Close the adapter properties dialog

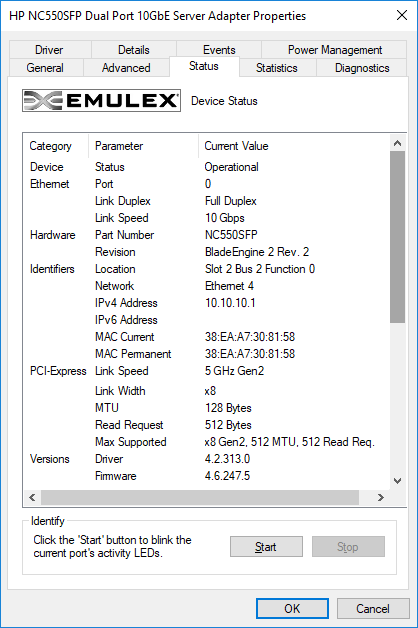[402, 16]
